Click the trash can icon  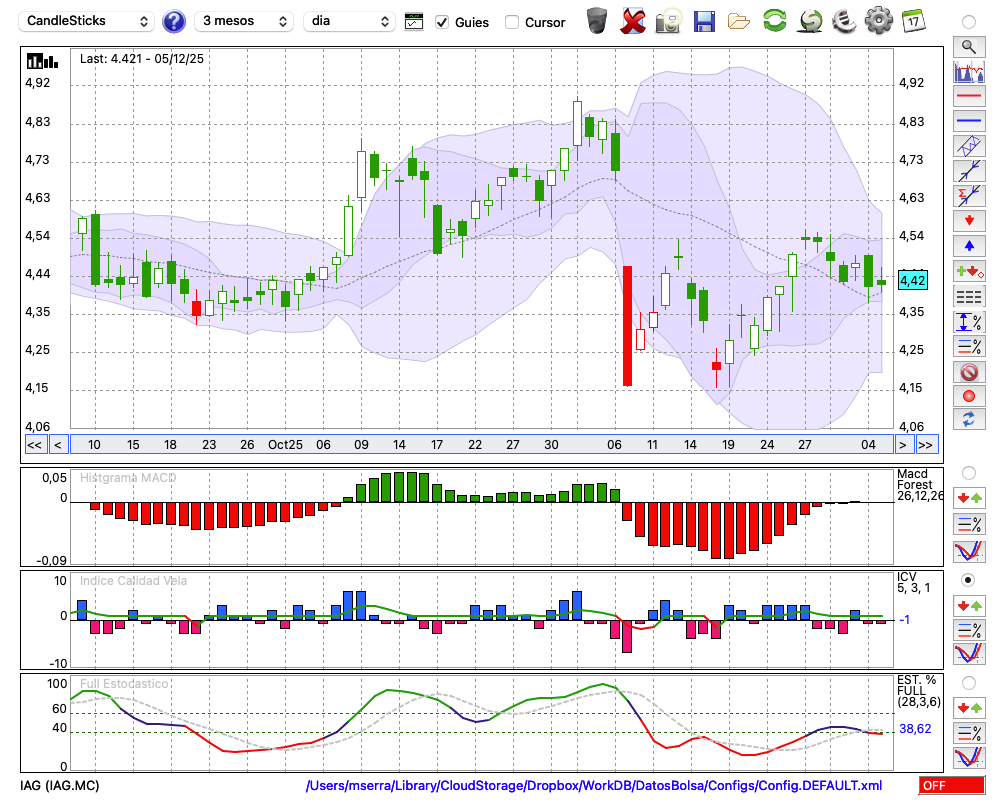[597, 21]
